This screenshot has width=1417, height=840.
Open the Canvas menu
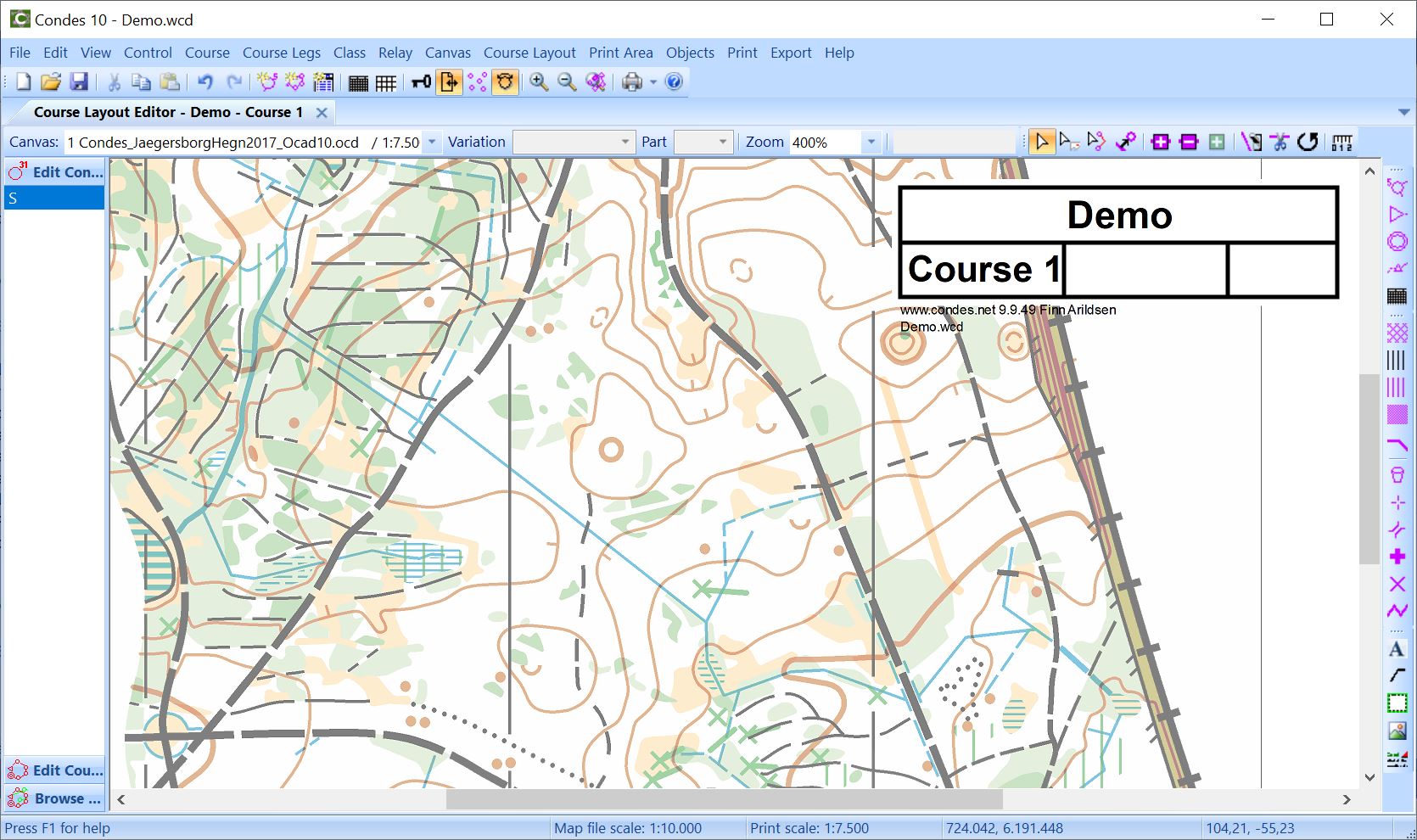(x=448, y=53)
